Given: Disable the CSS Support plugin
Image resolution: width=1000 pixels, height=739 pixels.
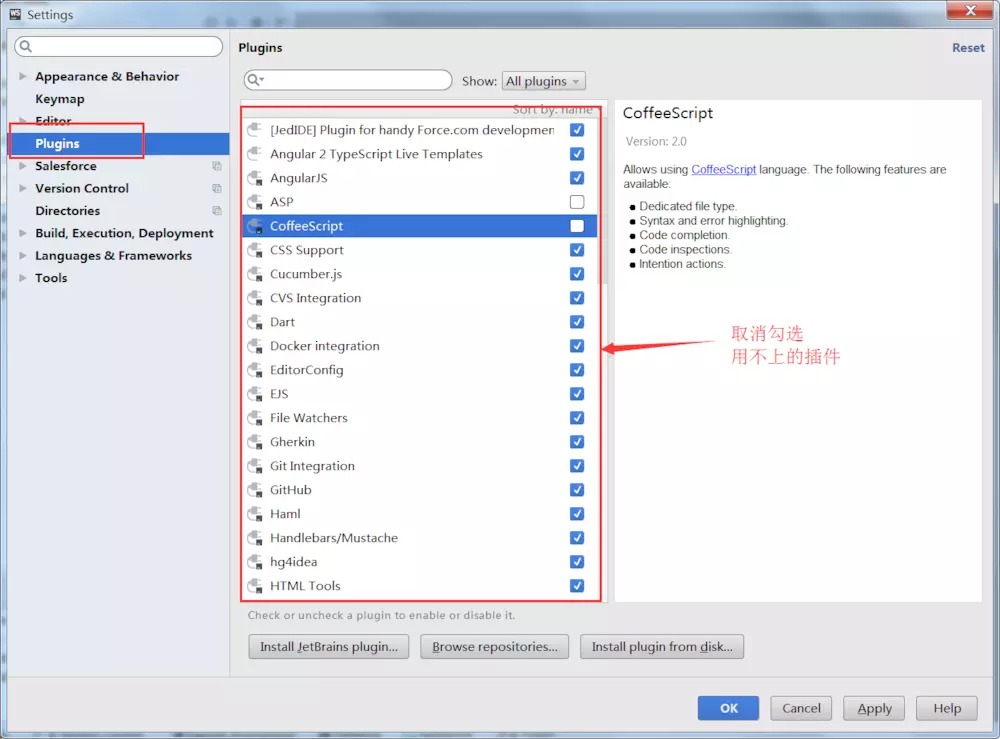Looking at the screenshot, I should tap(577, 250).
